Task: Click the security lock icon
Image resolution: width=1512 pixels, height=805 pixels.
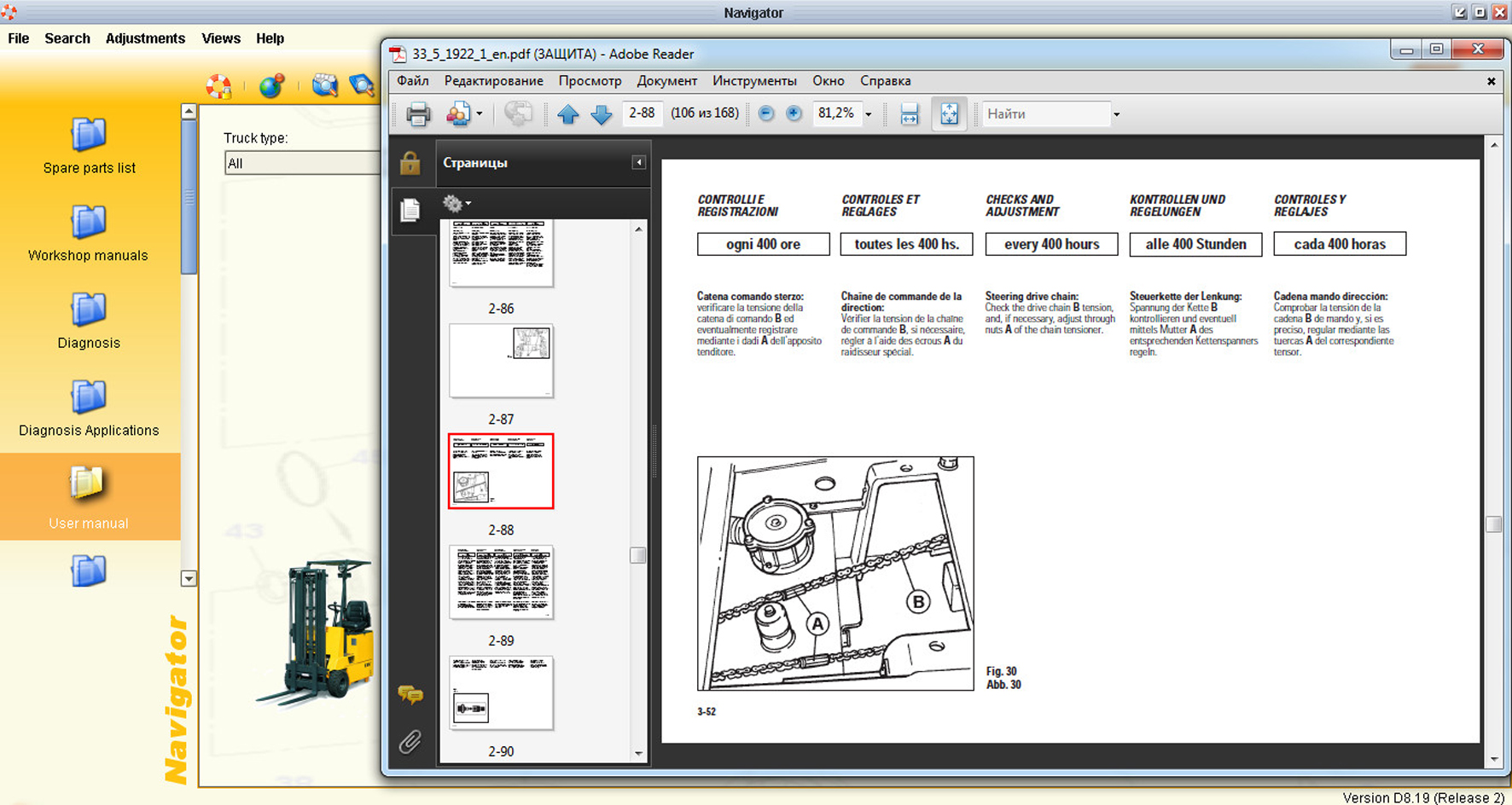Action: coord(410,163)
